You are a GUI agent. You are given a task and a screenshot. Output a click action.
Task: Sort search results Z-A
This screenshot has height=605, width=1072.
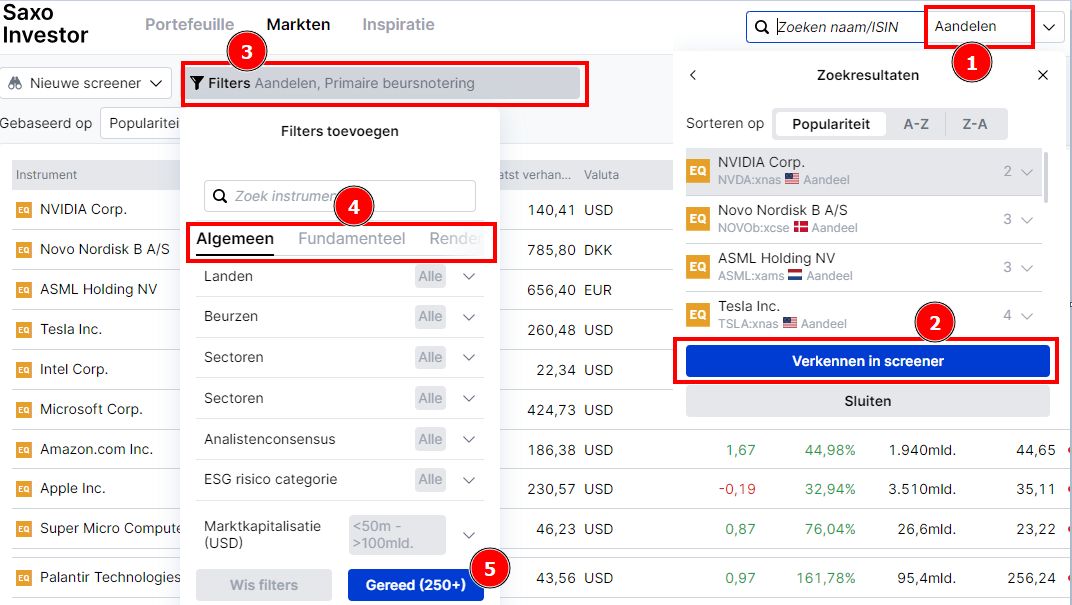click(x=975, y=124)
